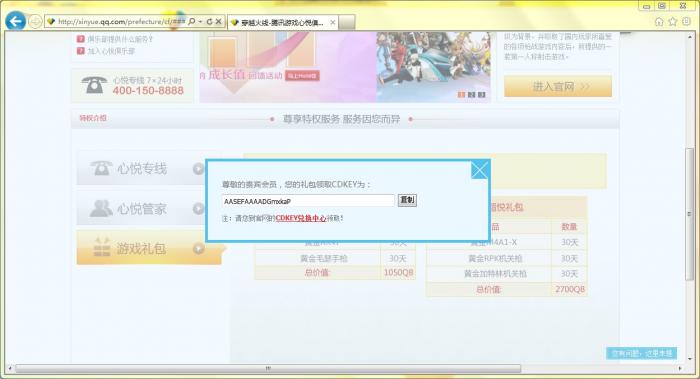Click arrow icon on 心悦专线 row

click(198, 169)
